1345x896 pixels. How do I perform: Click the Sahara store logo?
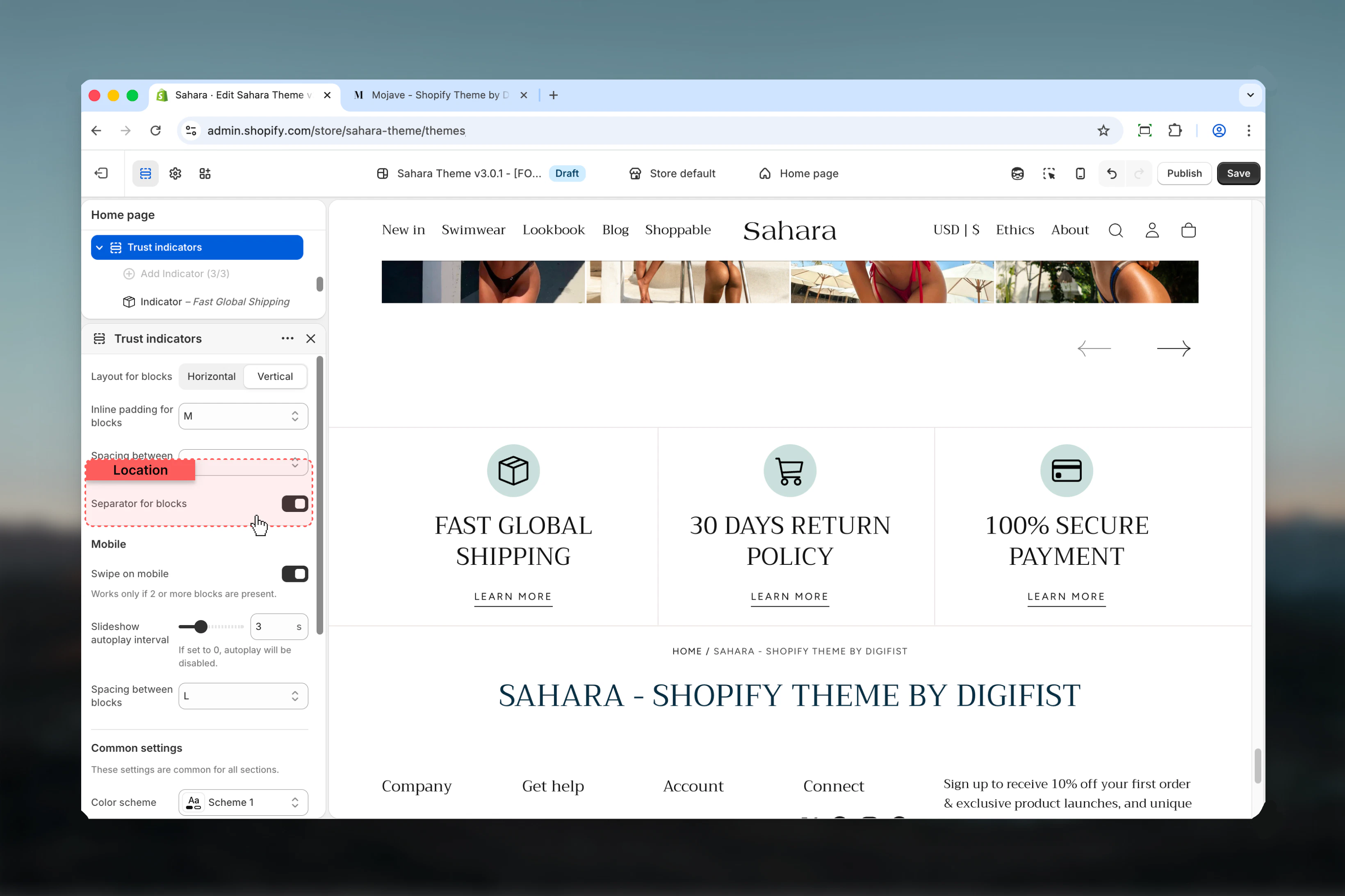[x=790, y=230]
